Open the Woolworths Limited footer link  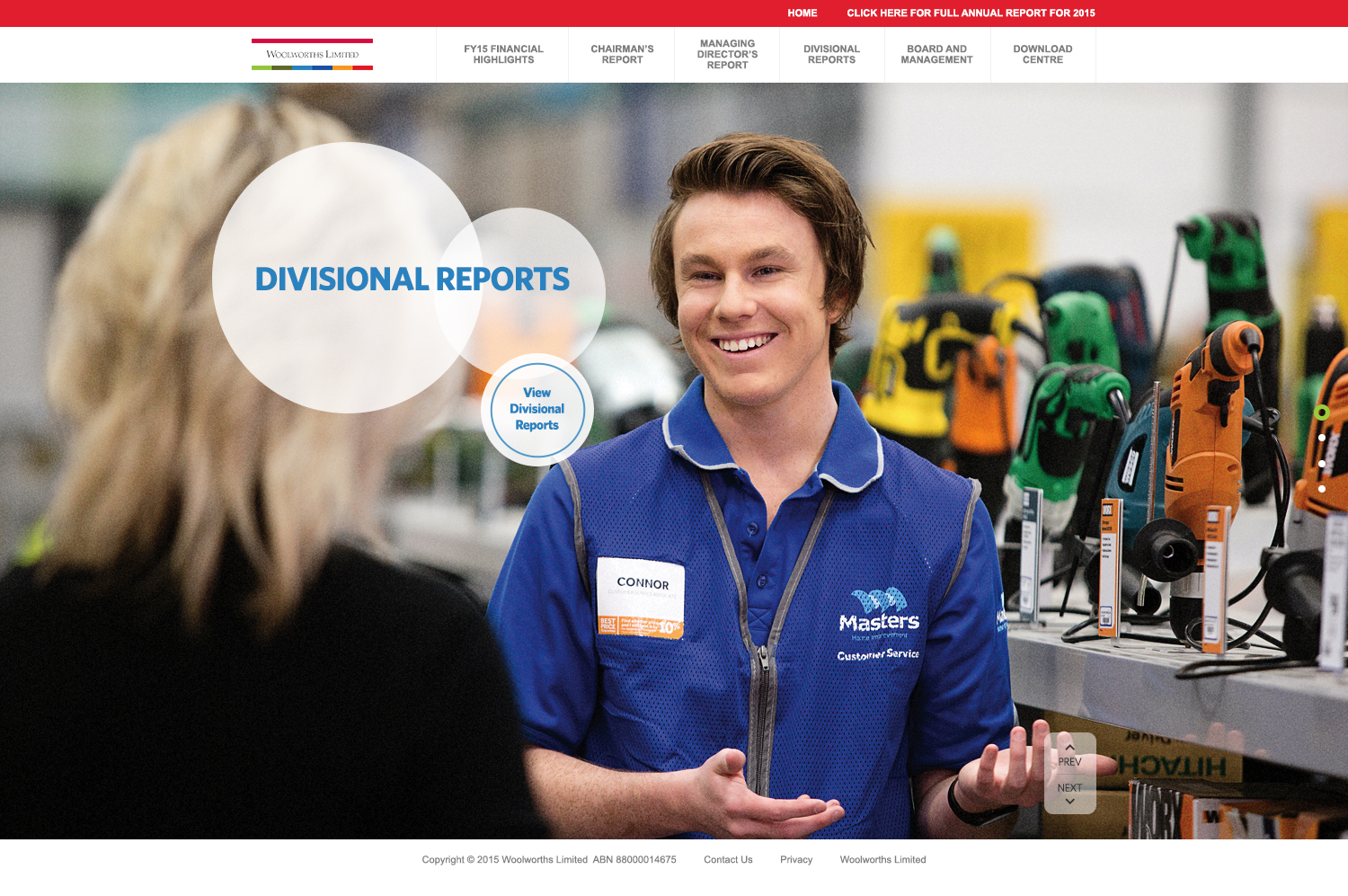tap(882, 860)
